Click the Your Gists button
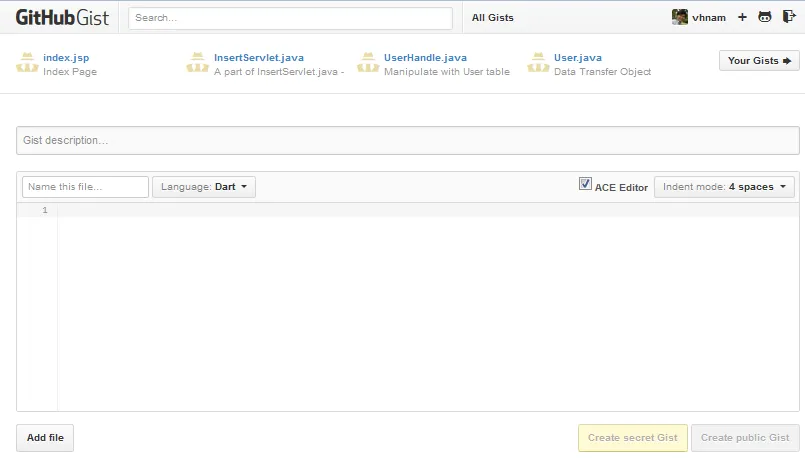 (x=759, y=61)
